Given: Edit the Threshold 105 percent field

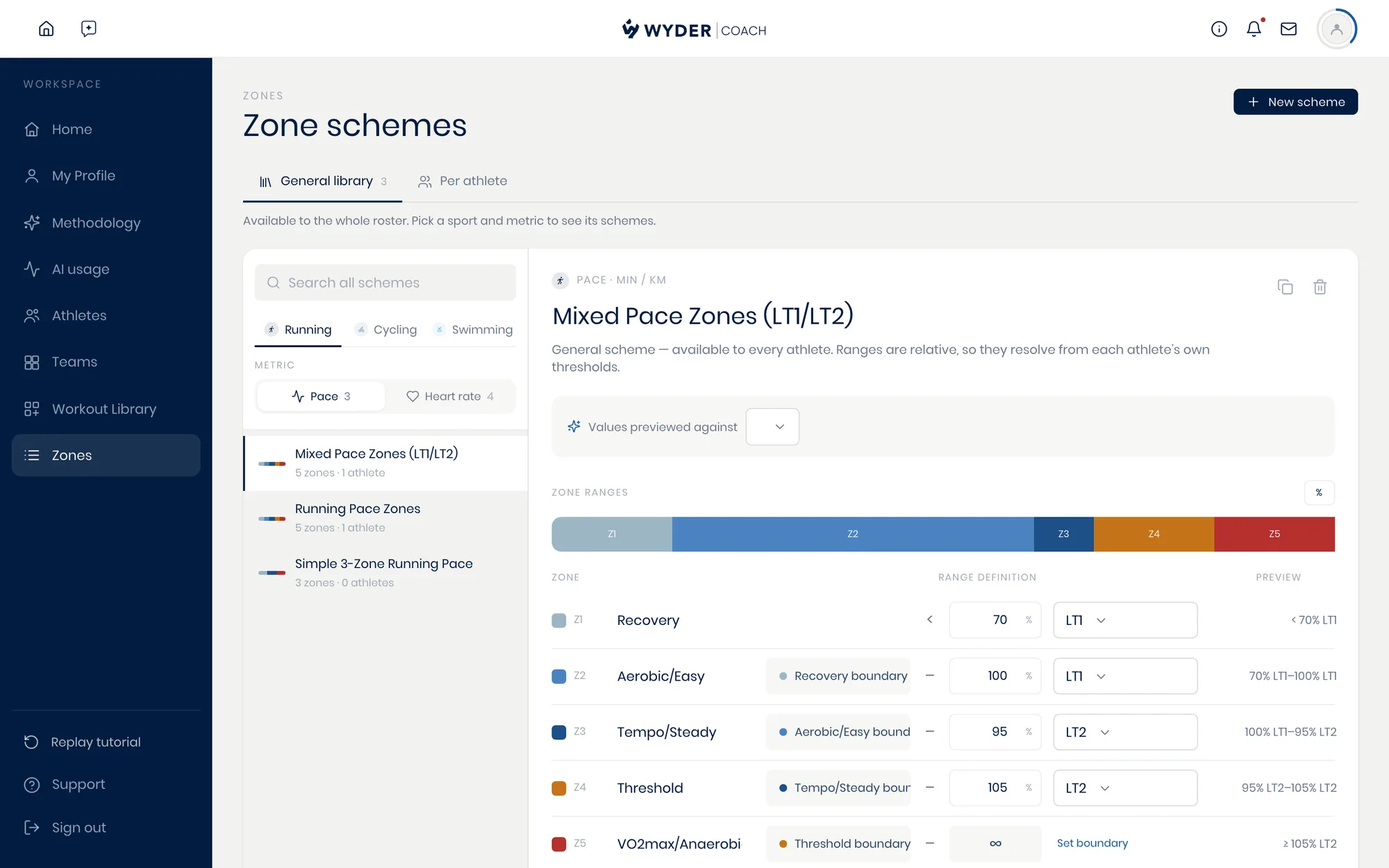Looking at the screenshot, I should click(995, 787).
